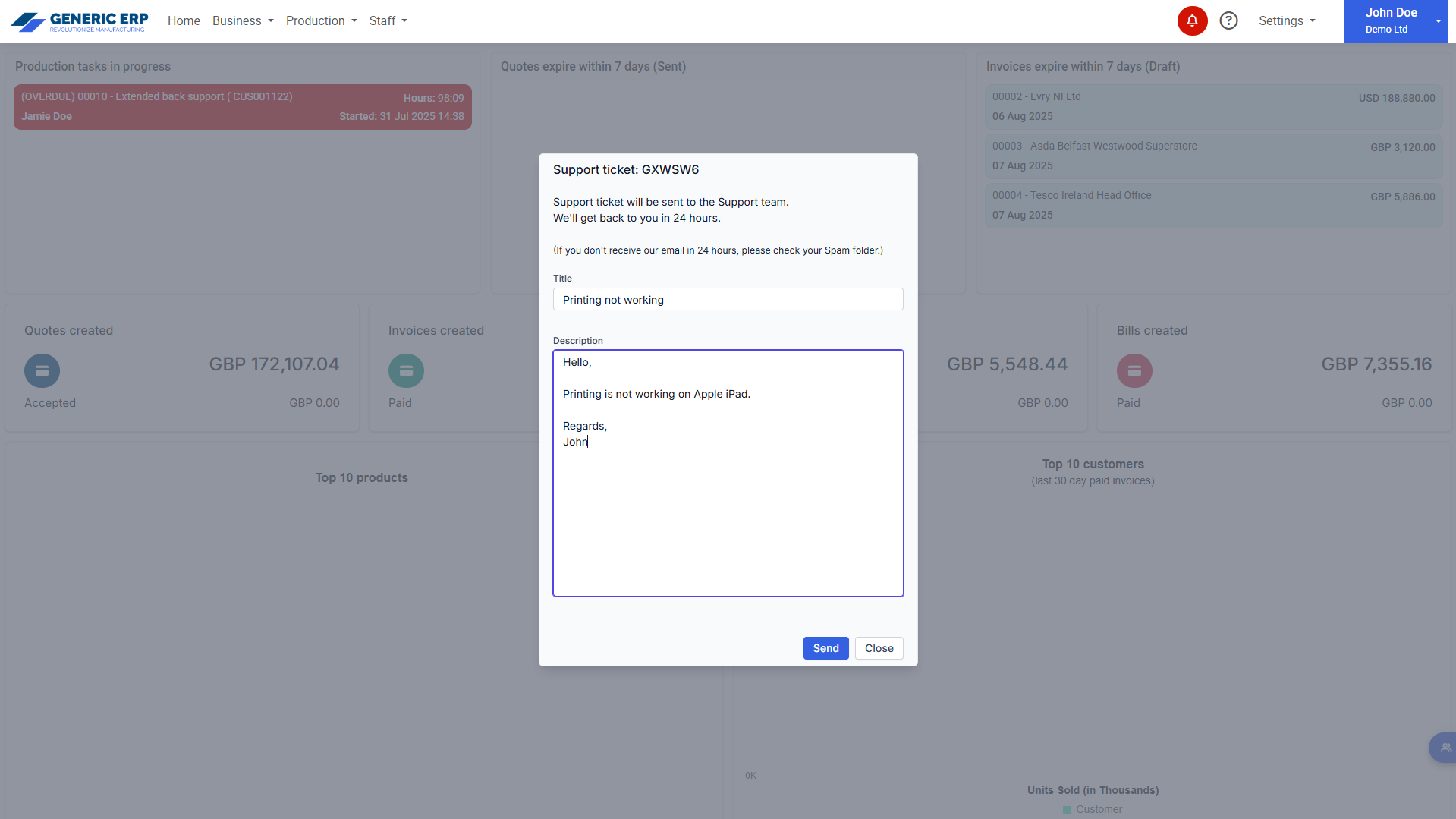Expand the Production dropdown menu

pos(321,21)
